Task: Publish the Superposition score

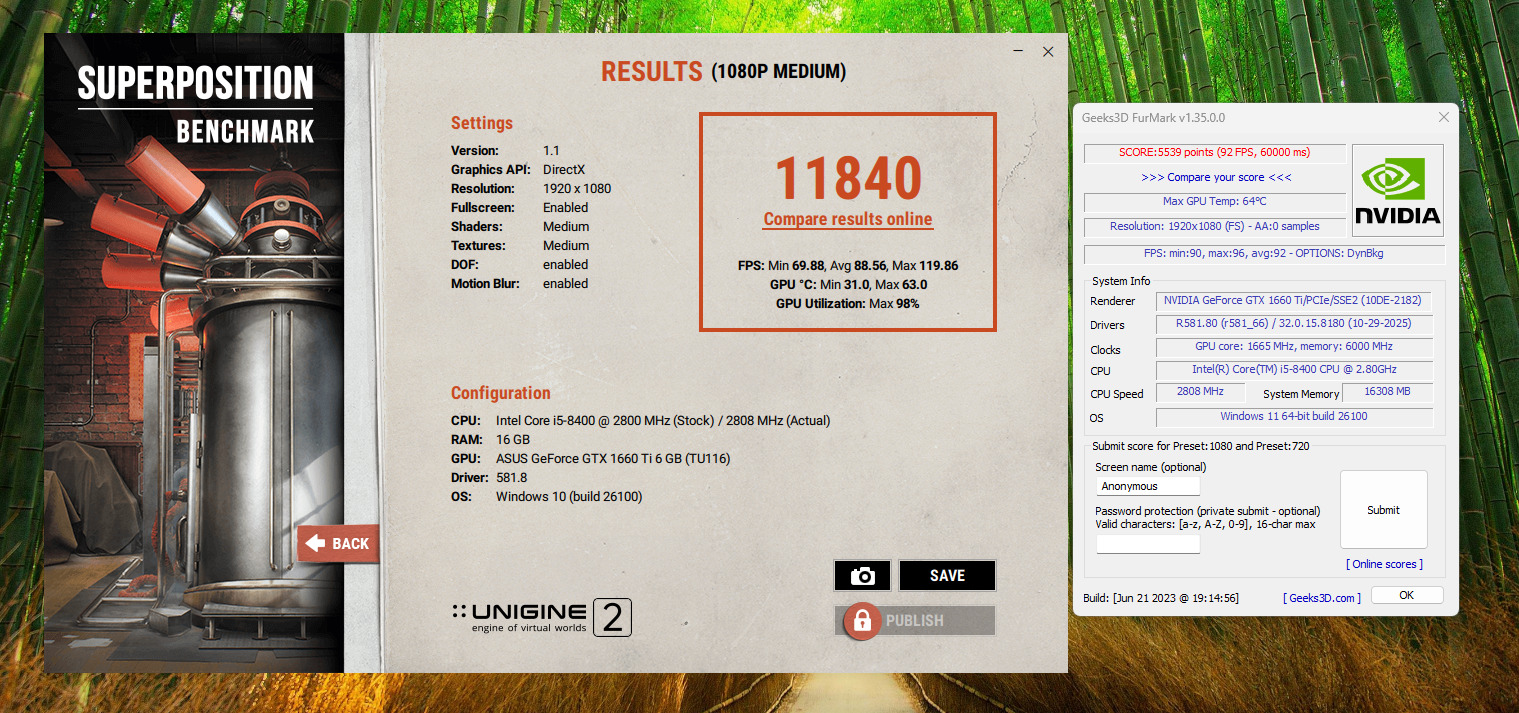Action: click(915, 621)
